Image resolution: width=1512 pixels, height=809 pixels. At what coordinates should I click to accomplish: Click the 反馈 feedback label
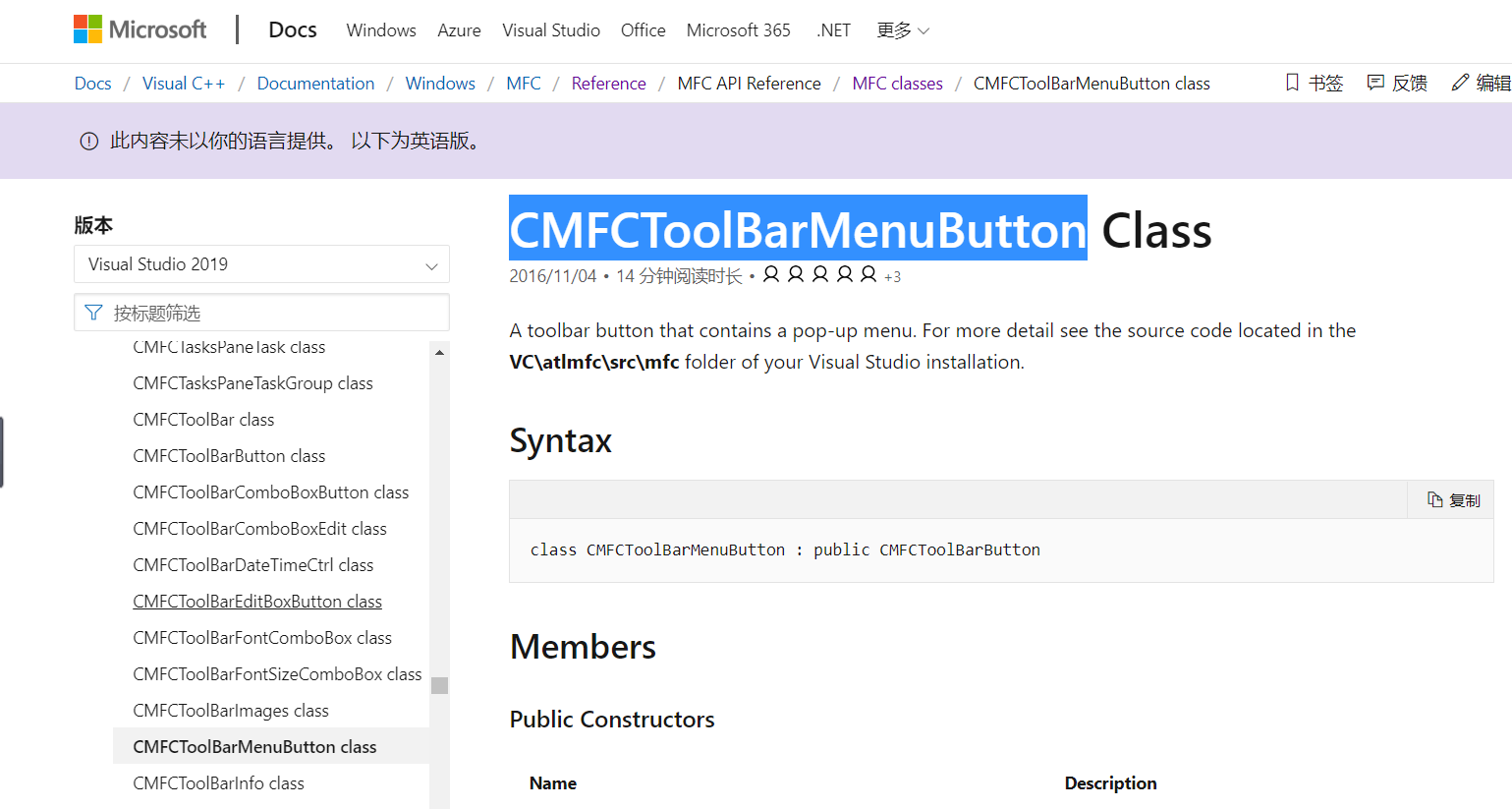point(1410,84)
